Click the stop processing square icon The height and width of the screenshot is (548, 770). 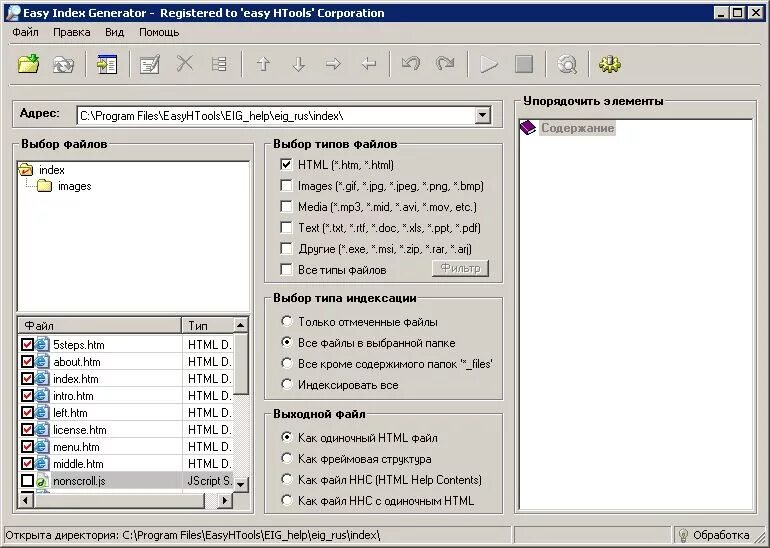(x=524, y=64)
